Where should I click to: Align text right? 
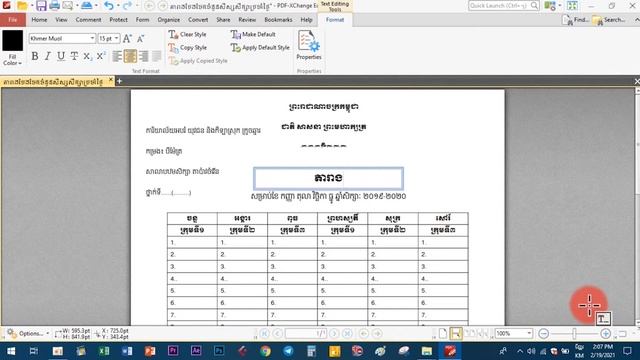pyautogui.click(x=143, y=56)
